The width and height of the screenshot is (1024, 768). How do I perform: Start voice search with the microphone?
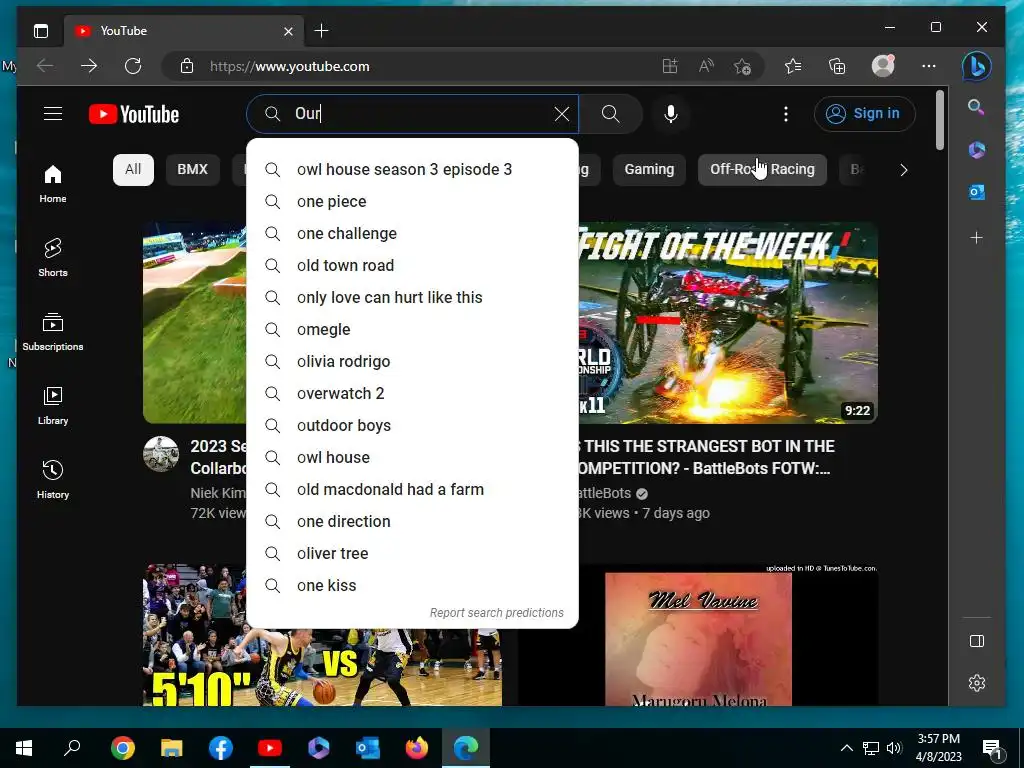click(671, 114)
